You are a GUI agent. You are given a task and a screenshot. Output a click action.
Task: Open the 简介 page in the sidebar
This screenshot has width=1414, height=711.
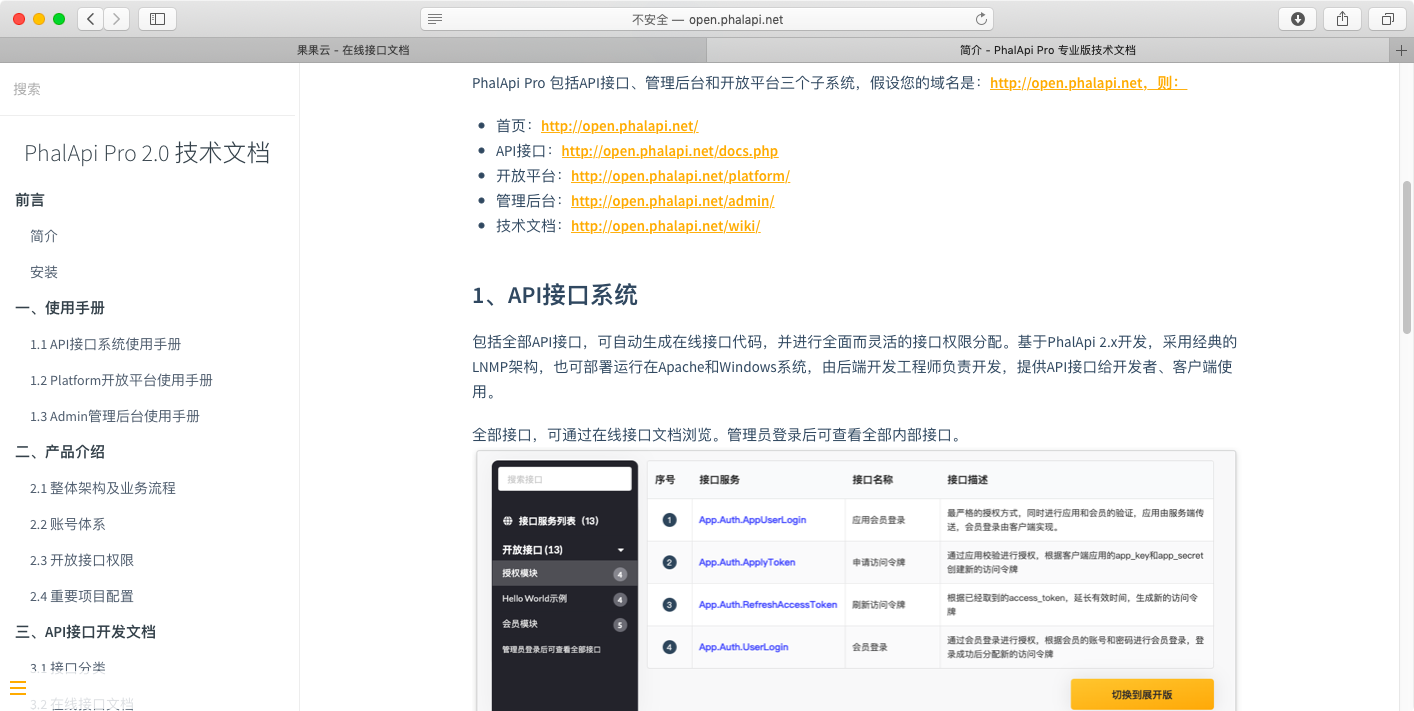tap(44, 236)
